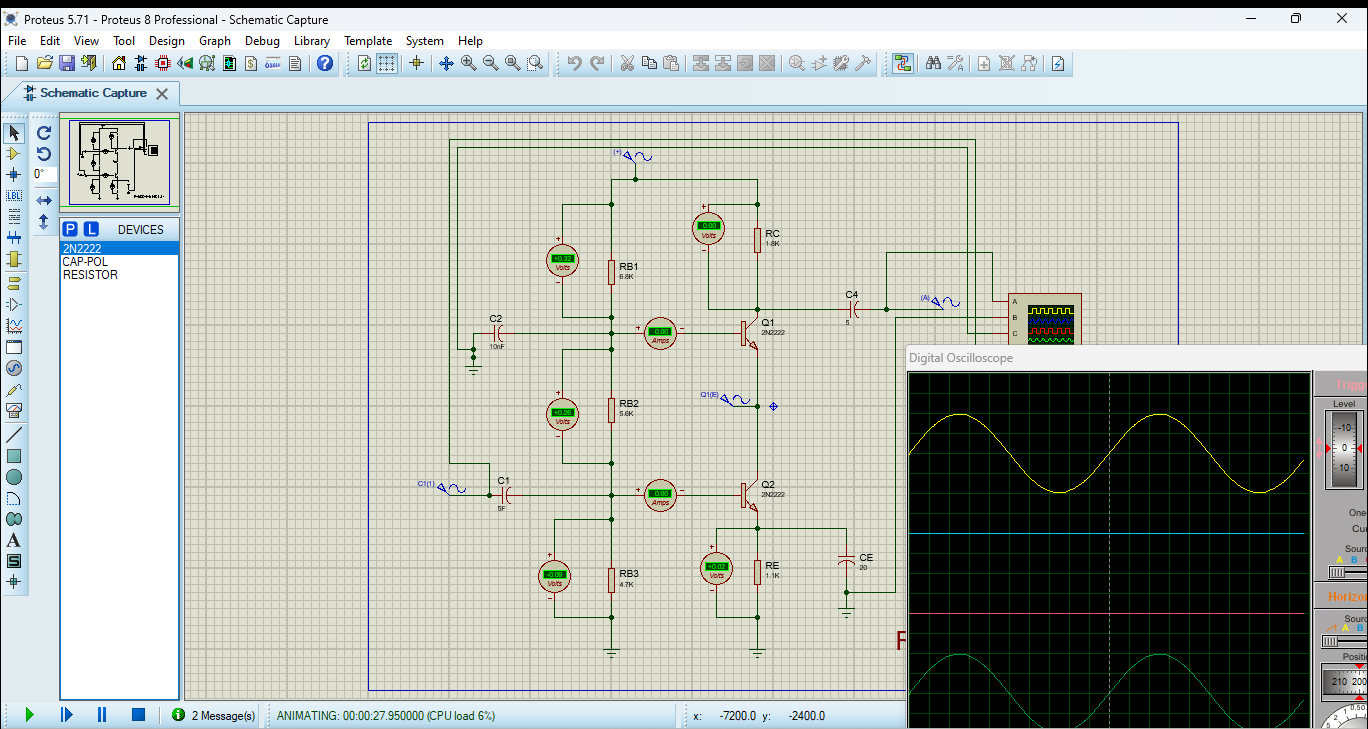This screenshot has height=729, width=1368.
Task: Select the Selection arrow mode tool
Action: pyautogui.click(x=14, y=133)
